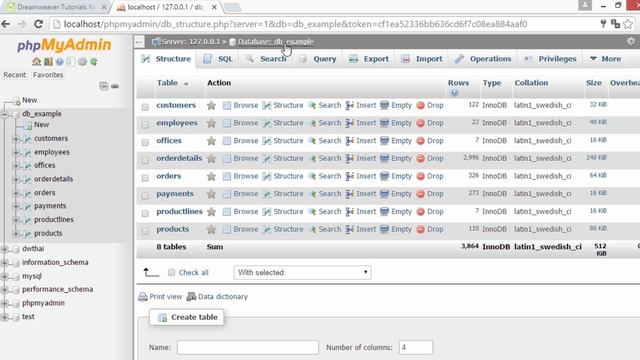Click the link-with-main-panel chain icon
This screenshot has width=640, height=360.
pos(115,86)
